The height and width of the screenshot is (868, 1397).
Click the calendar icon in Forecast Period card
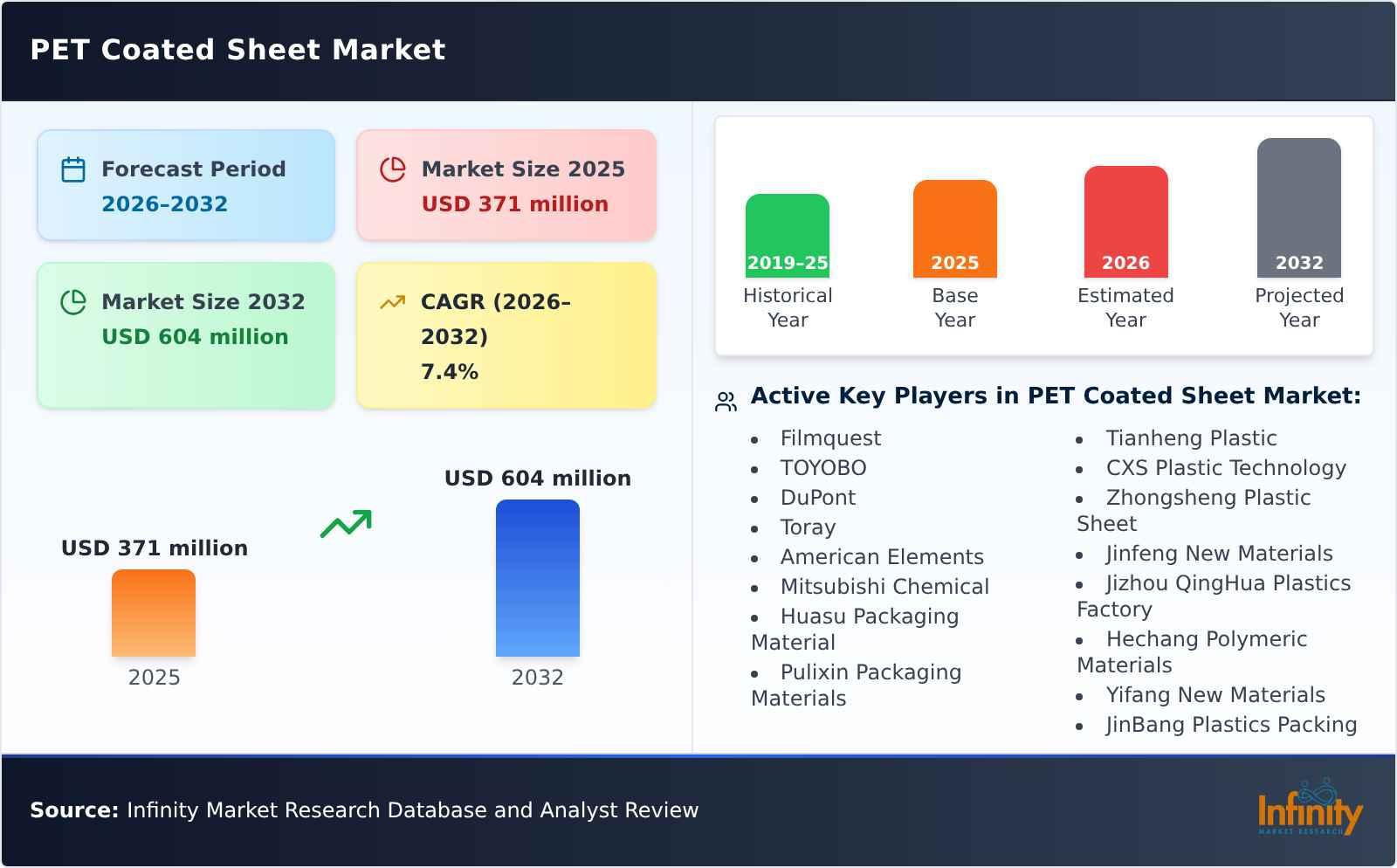(x=73, y=169)
